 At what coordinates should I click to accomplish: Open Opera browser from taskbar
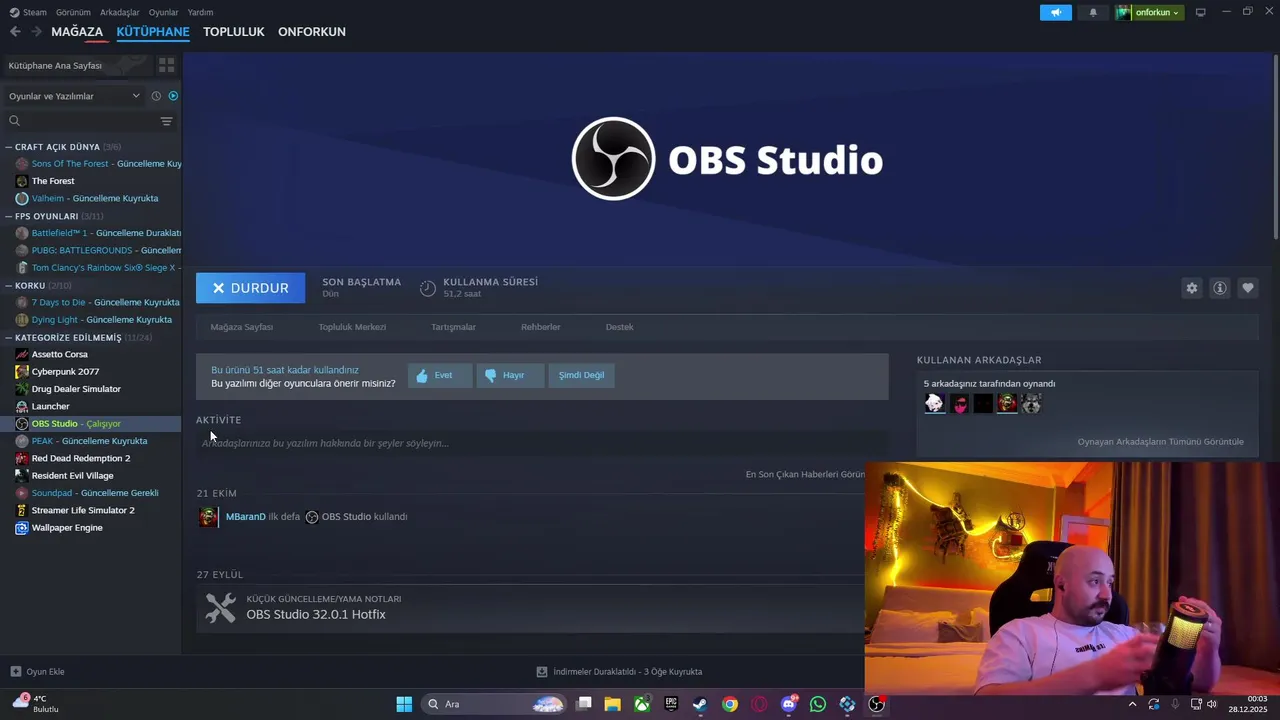click(759, 704)
